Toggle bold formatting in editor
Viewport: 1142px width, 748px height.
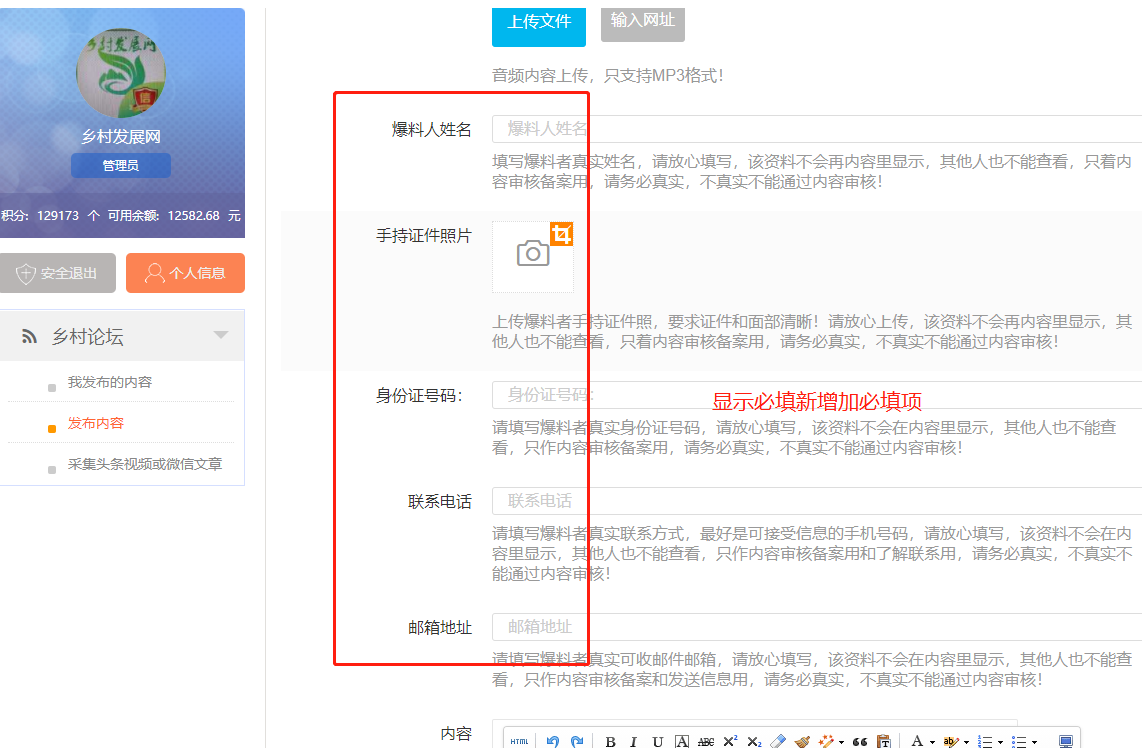point(610,741)
